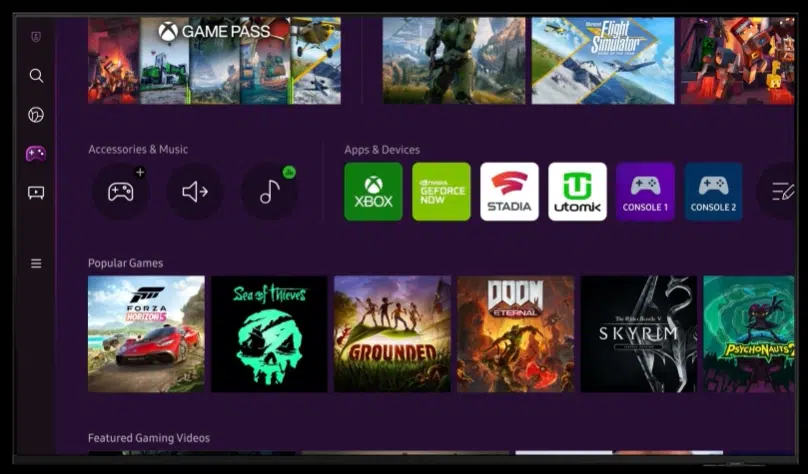
Task: Open the Game Pass featured banner
Action: [214, 60]
